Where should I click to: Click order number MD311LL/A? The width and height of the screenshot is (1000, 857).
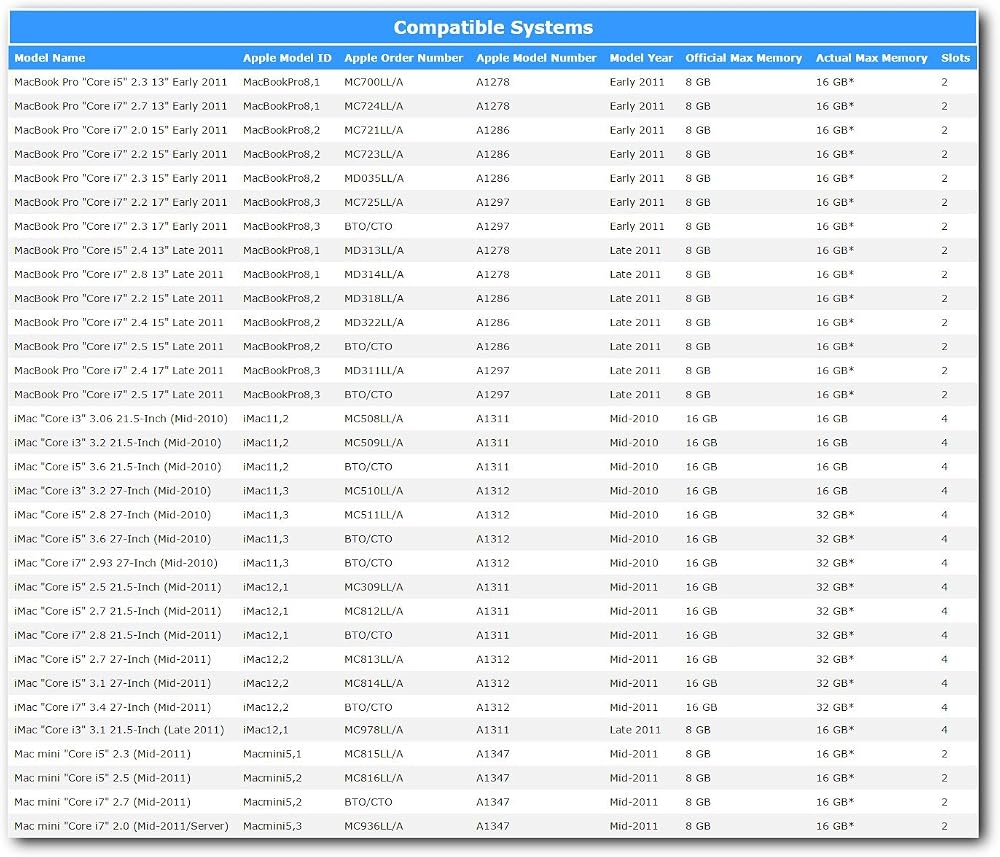374,370
